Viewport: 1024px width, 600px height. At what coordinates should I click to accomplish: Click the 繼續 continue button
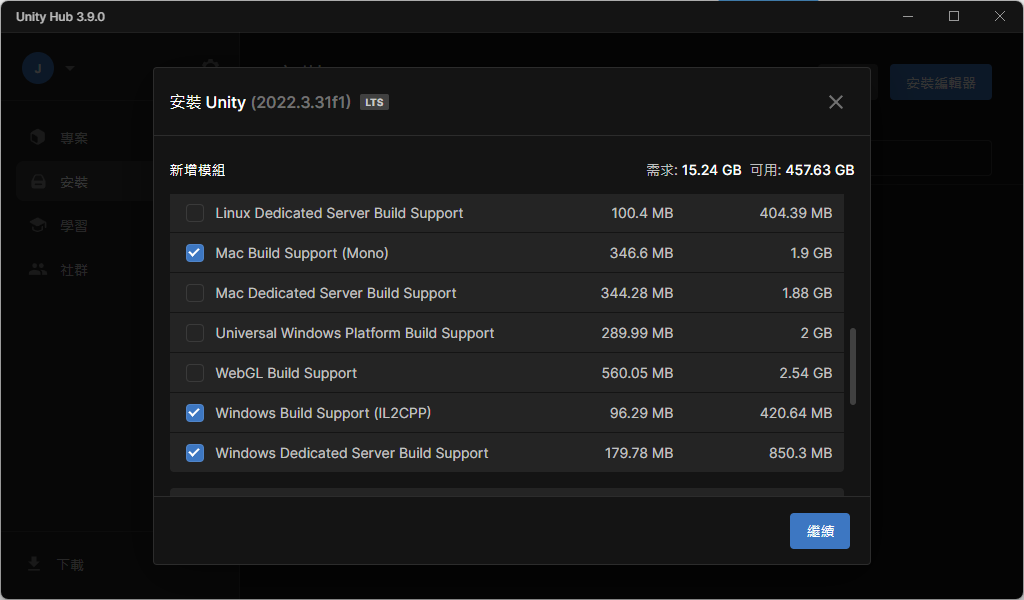[820, 531]
